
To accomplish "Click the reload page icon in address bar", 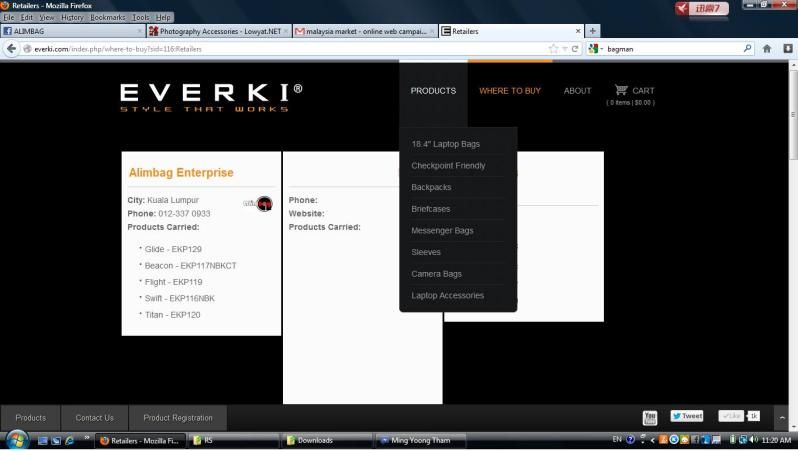I will click(575, 48).
